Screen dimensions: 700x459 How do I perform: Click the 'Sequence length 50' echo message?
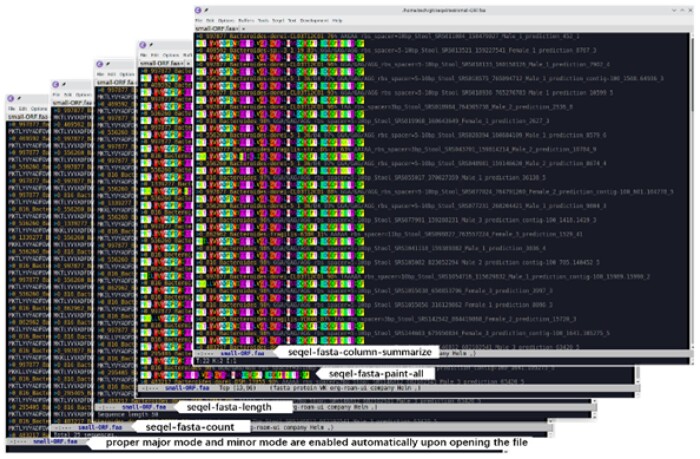pyautogui.click(x=128, y=415)
